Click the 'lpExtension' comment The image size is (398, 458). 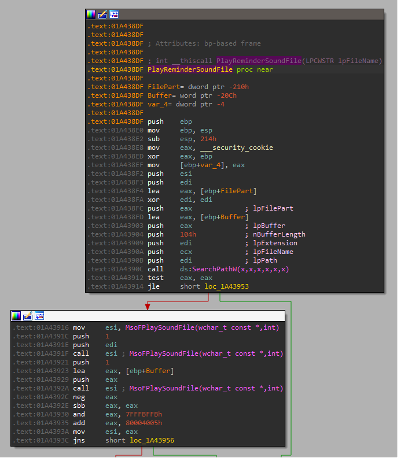click(x=275, y=243)
